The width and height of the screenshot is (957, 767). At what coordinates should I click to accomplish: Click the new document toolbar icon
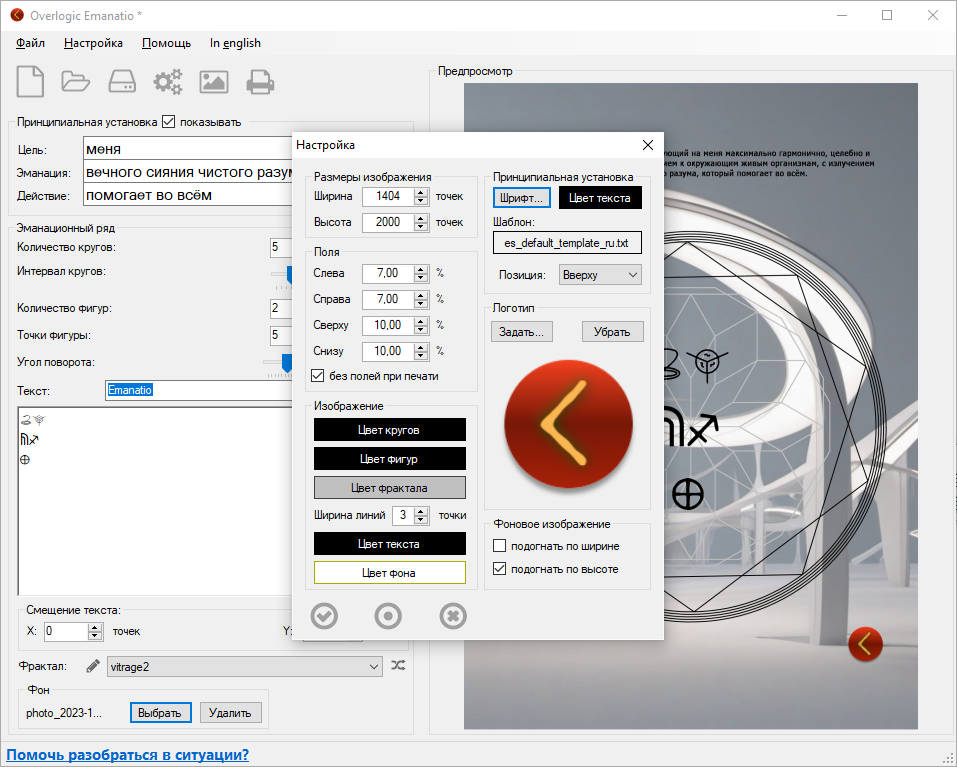[x=30, y=81]
